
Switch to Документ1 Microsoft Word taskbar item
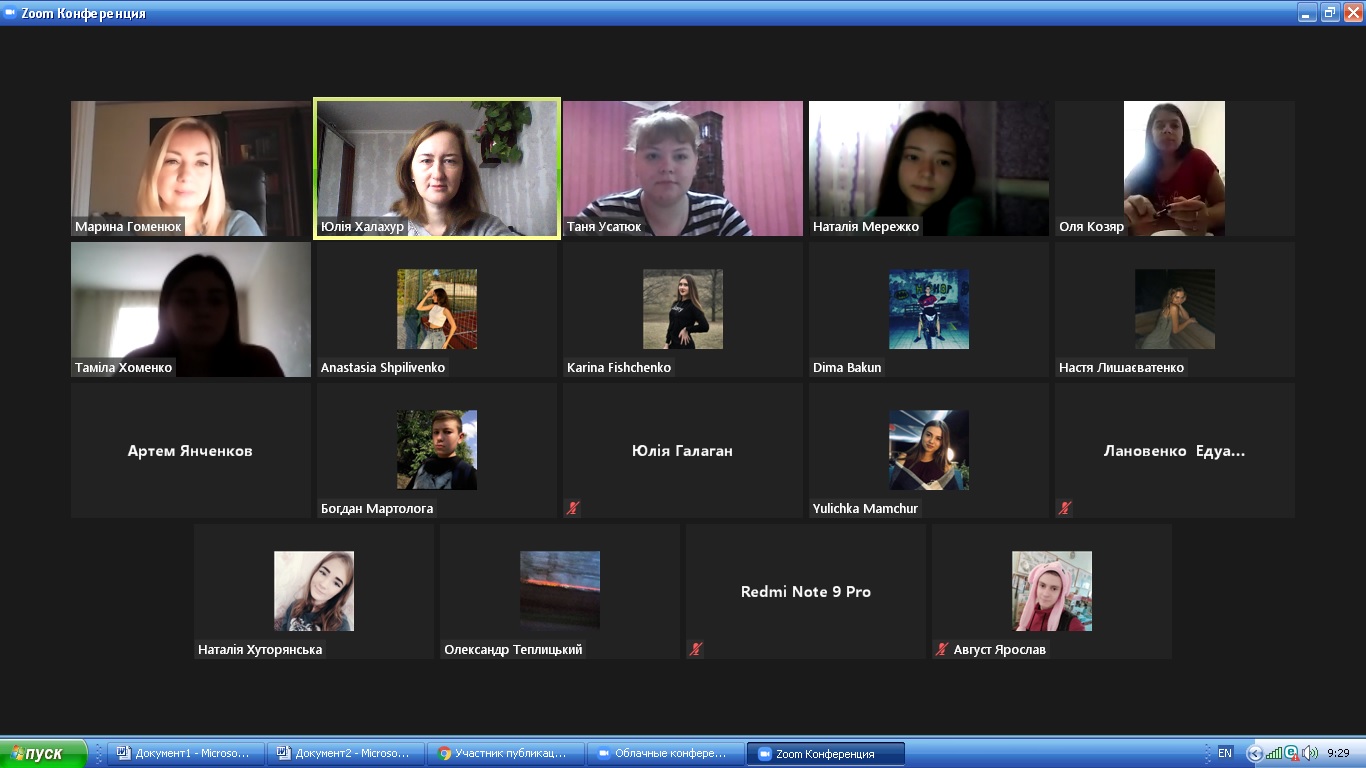(x=186, y=753)
